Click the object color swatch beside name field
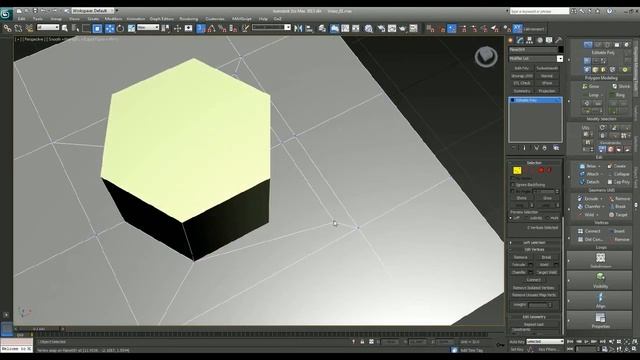640x360 pixels. point(561,49)
